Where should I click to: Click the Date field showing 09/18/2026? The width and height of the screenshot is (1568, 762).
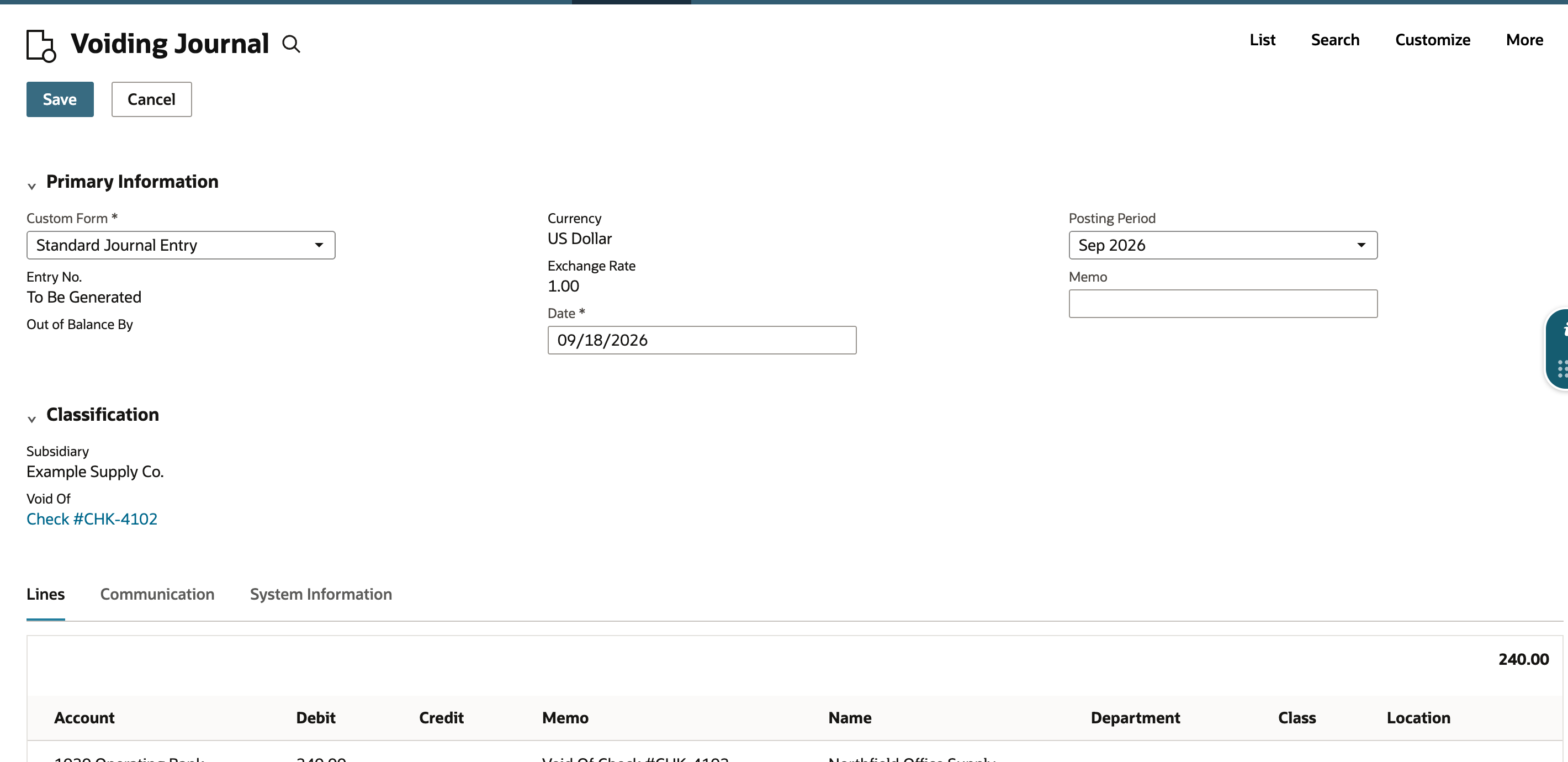click(702, 340)
